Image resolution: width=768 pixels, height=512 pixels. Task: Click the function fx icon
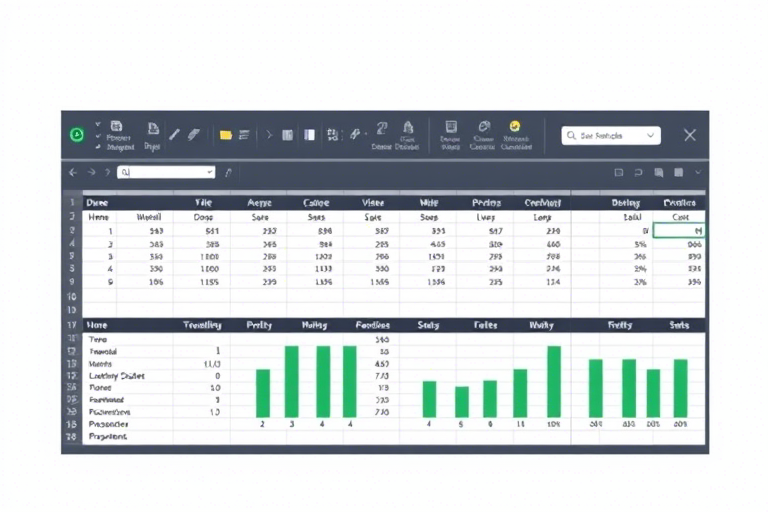click(x=228, y=172)
